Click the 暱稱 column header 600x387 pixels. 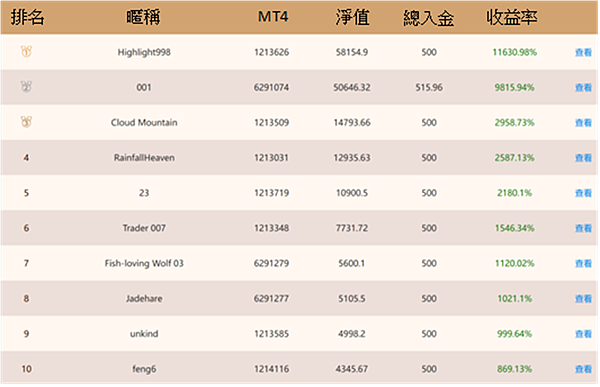click(143, 17)
